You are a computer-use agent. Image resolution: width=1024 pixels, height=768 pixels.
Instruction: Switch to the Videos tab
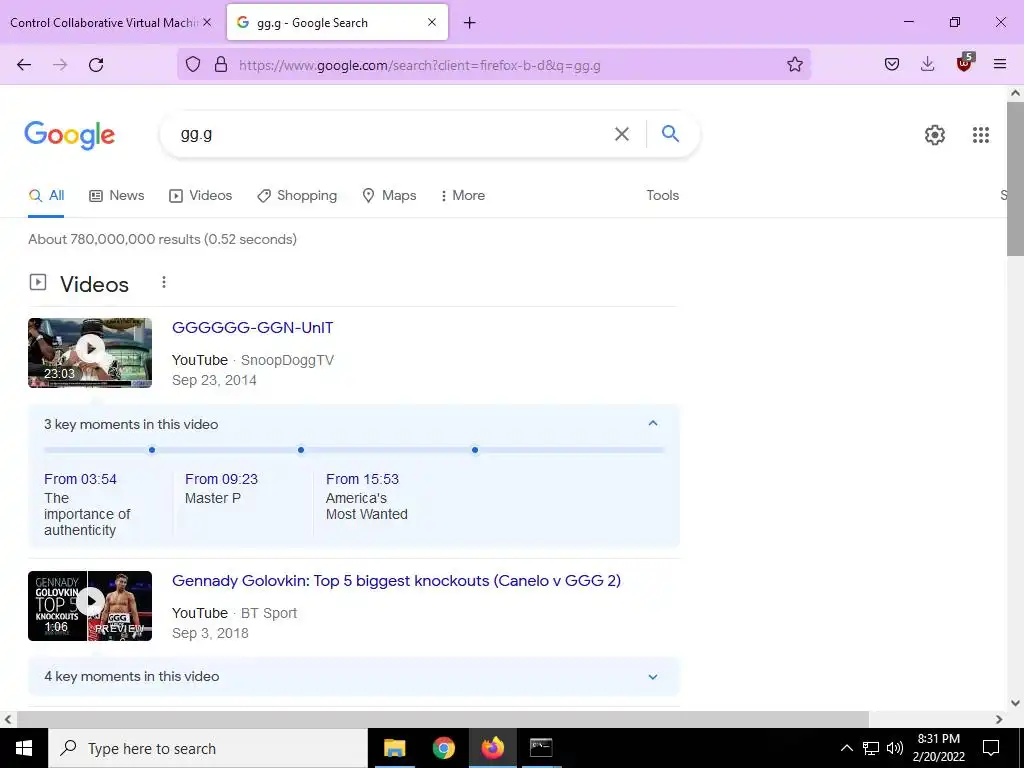click(x=200, y=195)
